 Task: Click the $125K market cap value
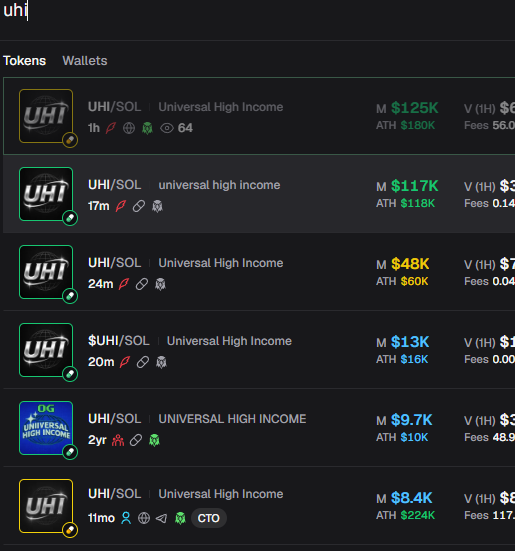point(415,108)
